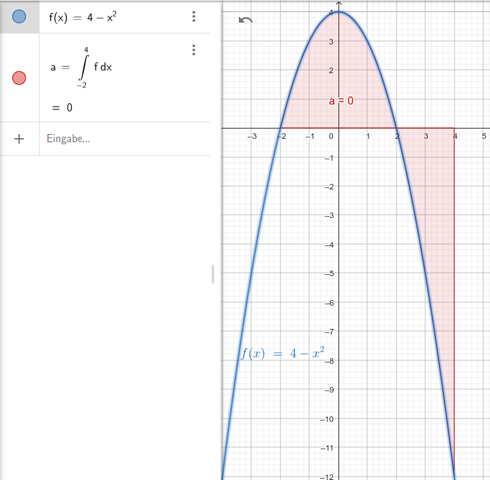Click the result value = 0 in algebra view

coord(62,108)
